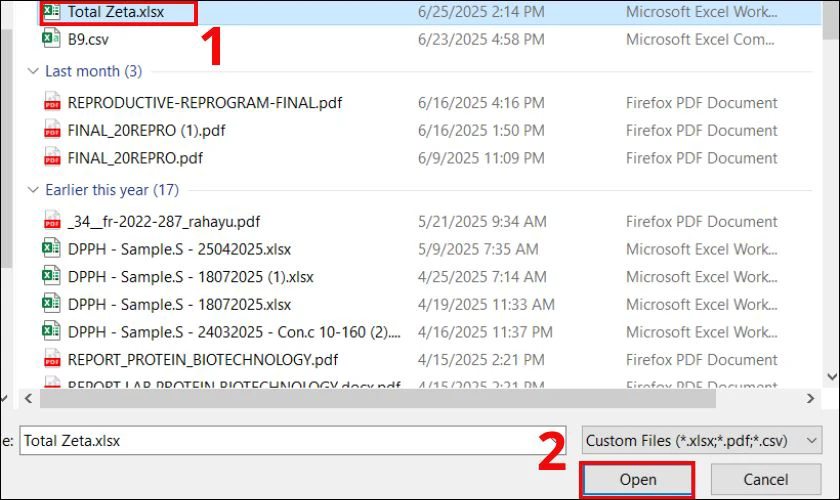Viewport: 840px width, 500px height.
Task: Click Microsoft Excel Com... type for B9.csv
Action: pos(700,40)
